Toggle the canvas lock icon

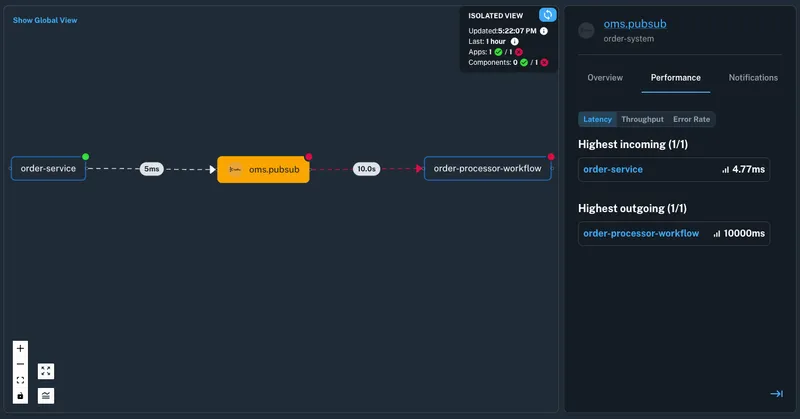coord(20,396)
